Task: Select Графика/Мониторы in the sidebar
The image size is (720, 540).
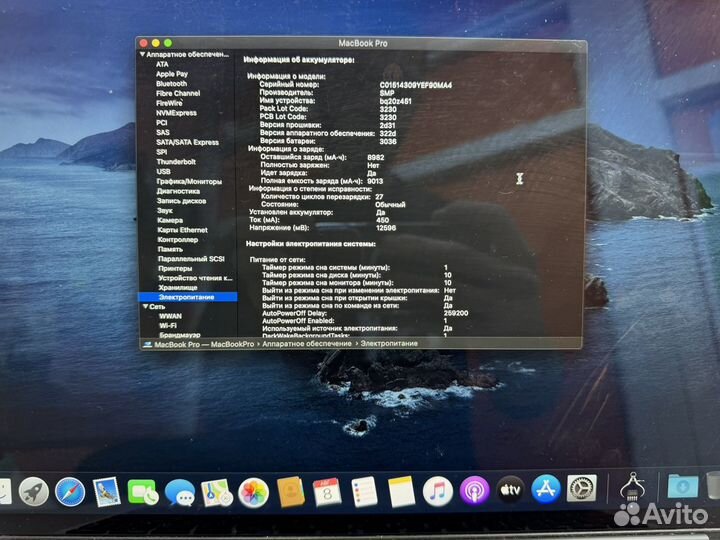Action: (x=189, y=181)
